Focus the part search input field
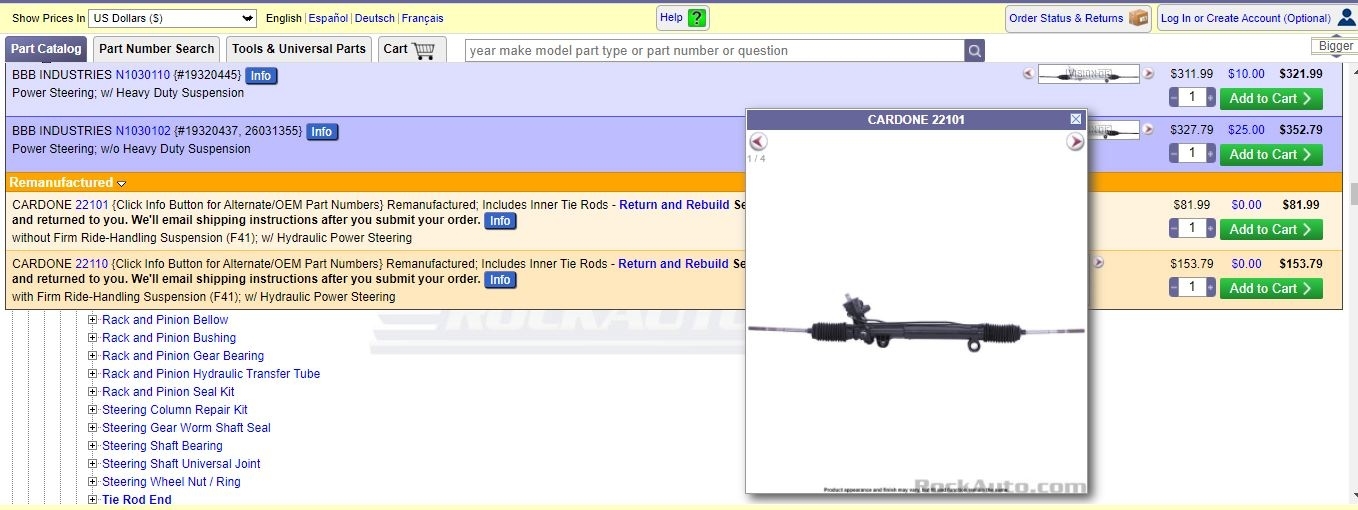1358x510 pixels. click(x=714, y=51)
